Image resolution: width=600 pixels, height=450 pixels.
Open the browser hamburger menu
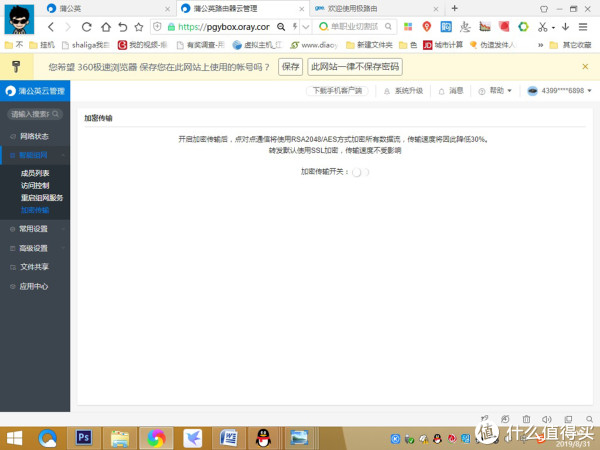(583, 26)
